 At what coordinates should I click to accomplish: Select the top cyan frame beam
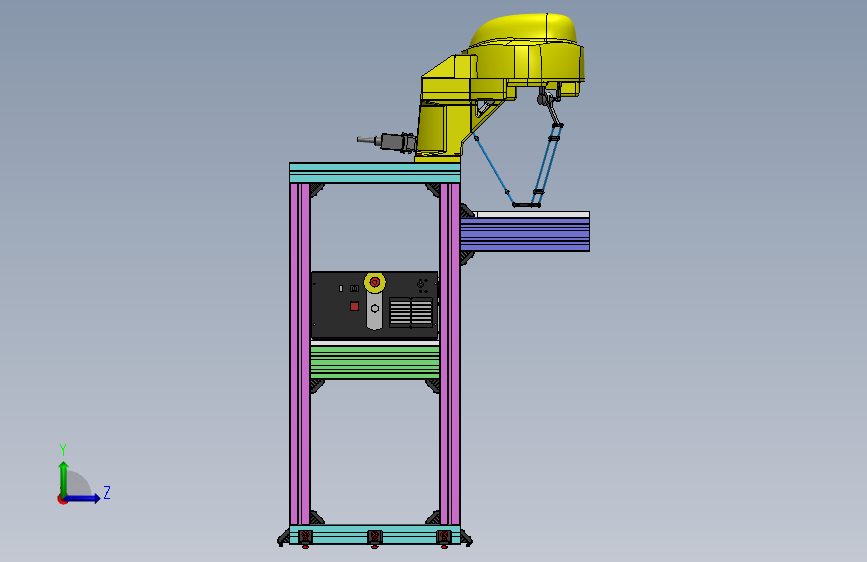coord(375,173)
